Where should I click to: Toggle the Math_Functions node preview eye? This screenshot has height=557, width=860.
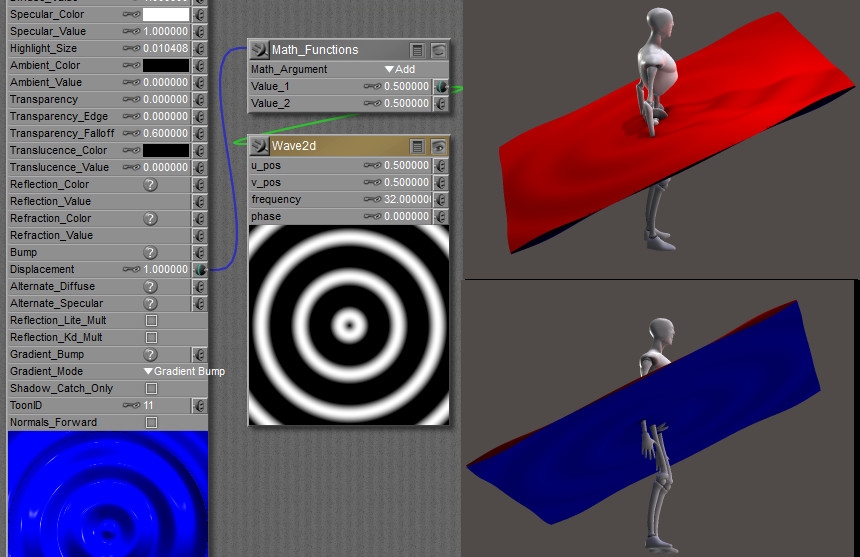[438, 50]
